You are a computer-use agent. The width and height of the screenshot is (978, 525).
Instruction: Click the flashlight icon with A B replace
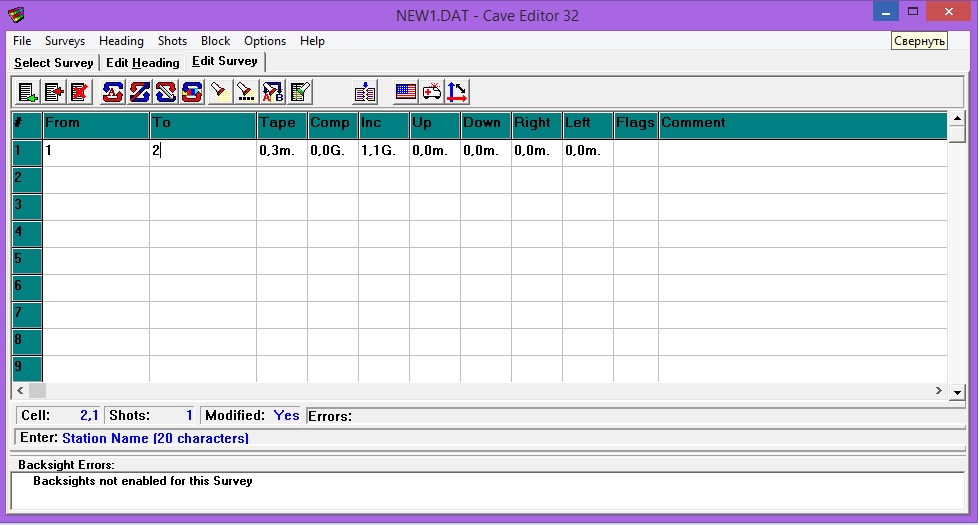point(272,93)
